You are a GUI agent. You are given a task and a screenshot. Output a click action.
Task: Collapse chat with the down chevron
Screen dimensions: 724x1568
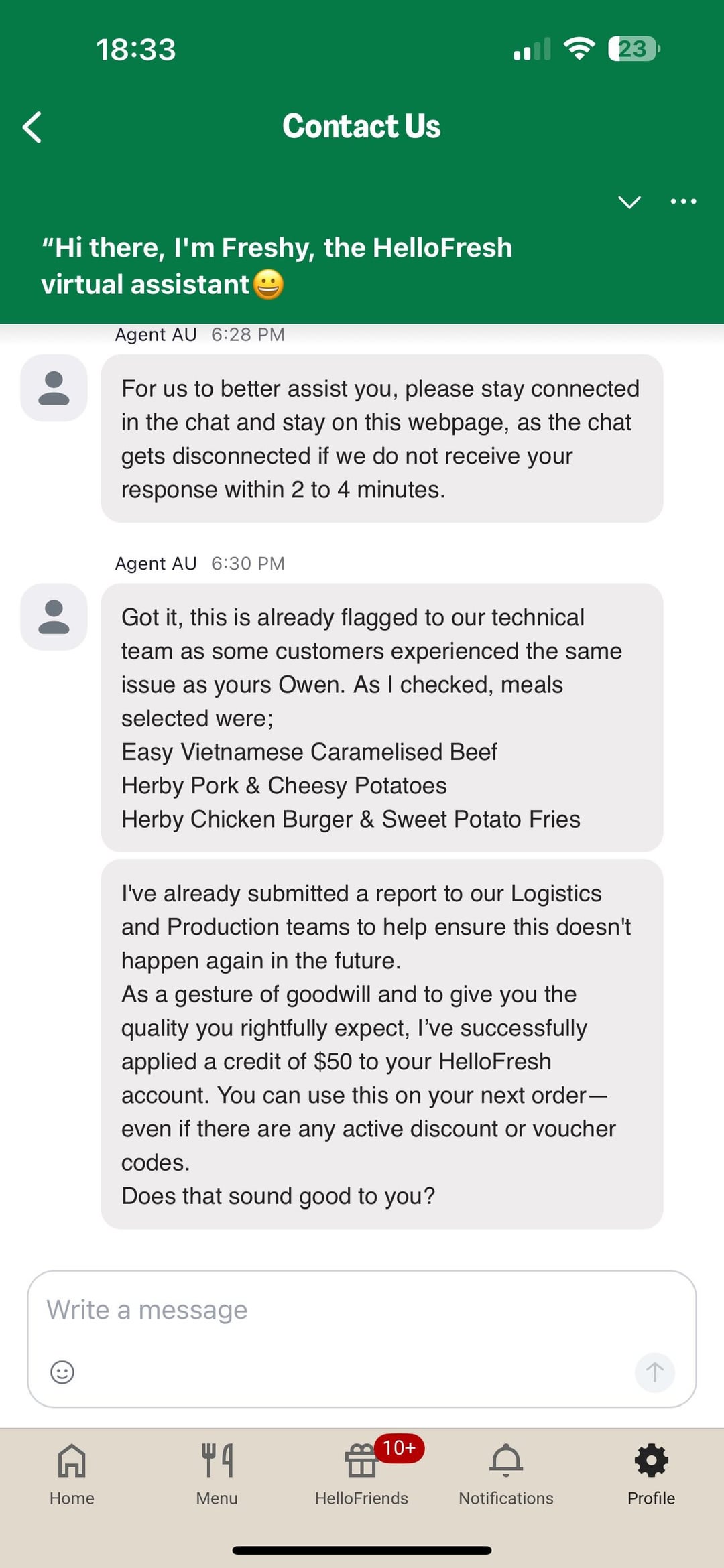point(629,202)
